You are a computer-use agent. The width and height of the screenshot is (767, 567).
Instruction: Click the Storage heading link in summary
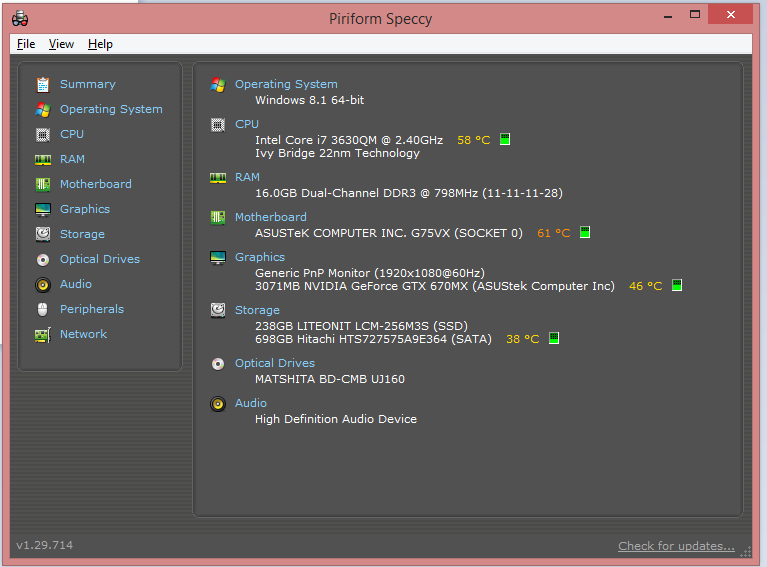tap(257, 310)
